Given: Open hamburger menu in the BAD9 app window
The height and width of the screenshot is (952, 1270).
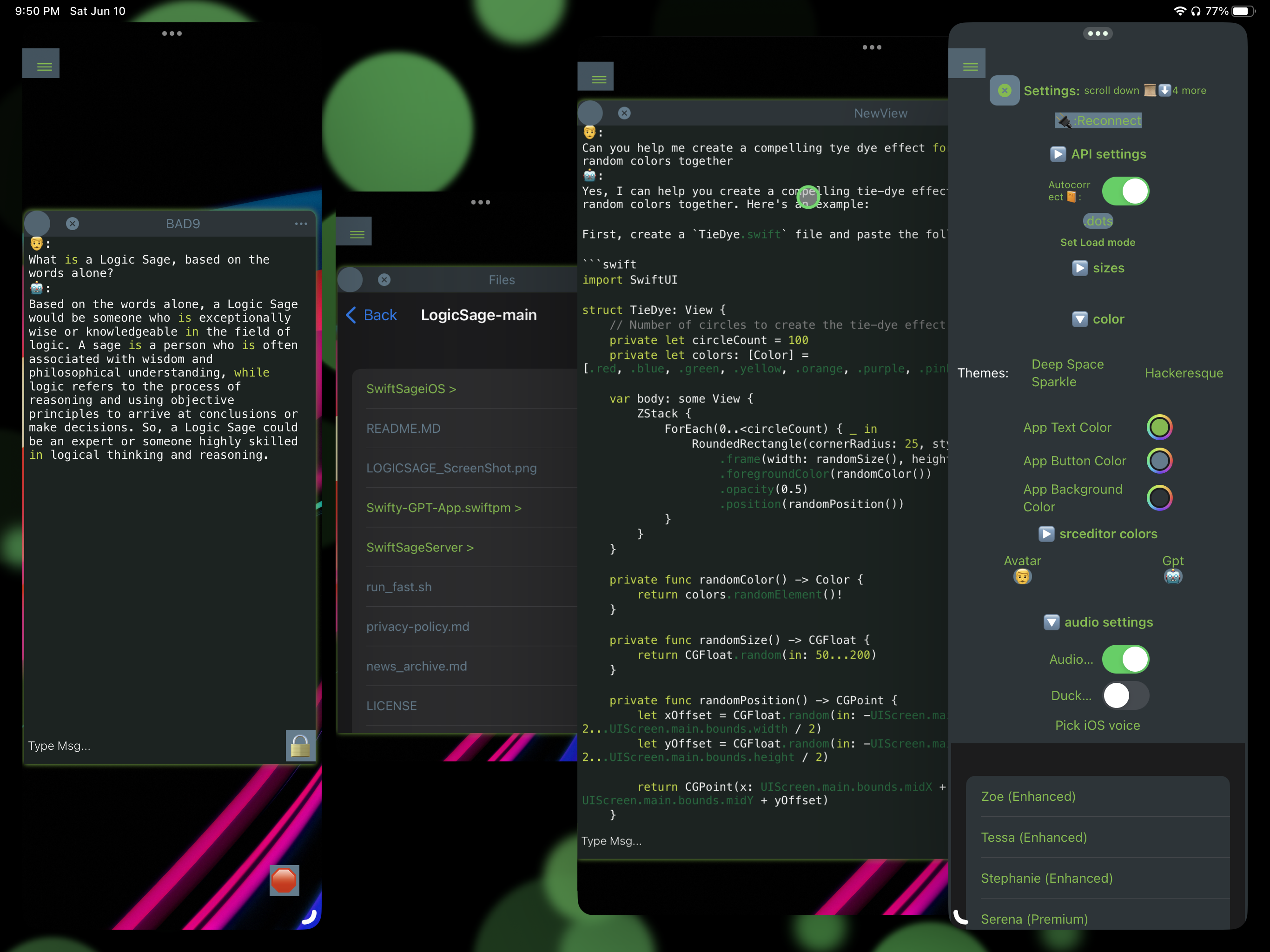Looking at the screenshot, I should coord(41,63).
